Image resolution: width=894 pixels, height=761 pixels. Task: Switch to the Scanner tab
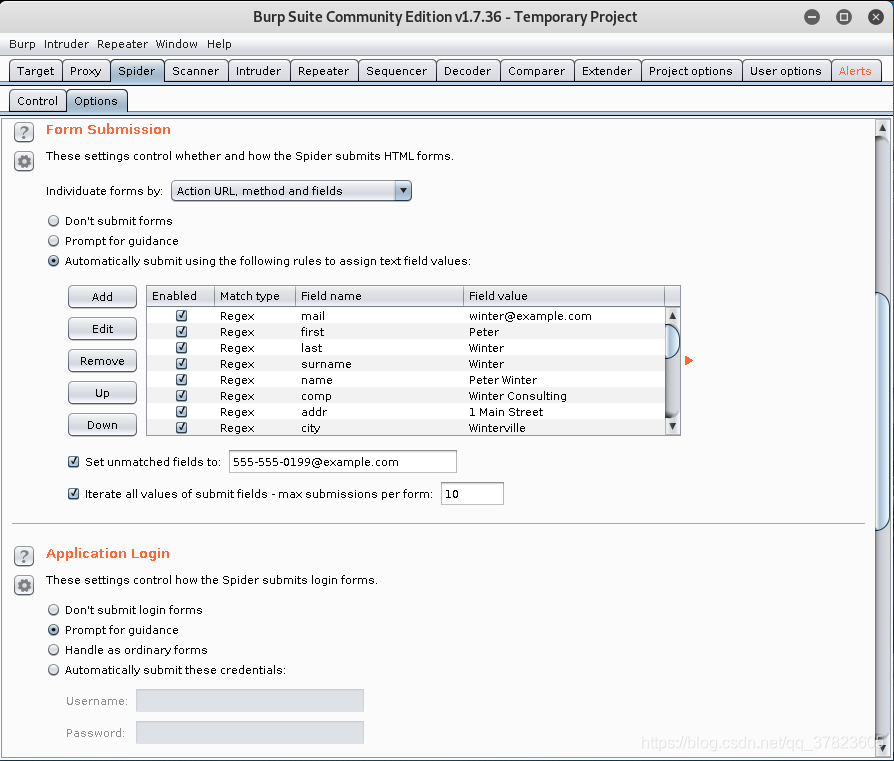coord(196,71)
